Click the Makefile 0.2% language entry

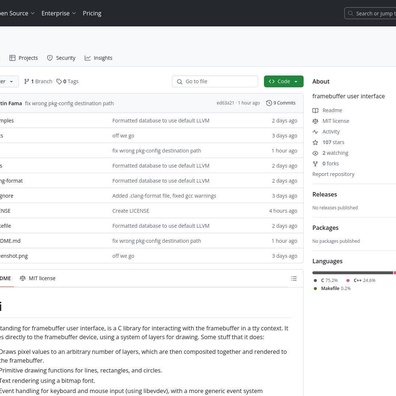332,288
